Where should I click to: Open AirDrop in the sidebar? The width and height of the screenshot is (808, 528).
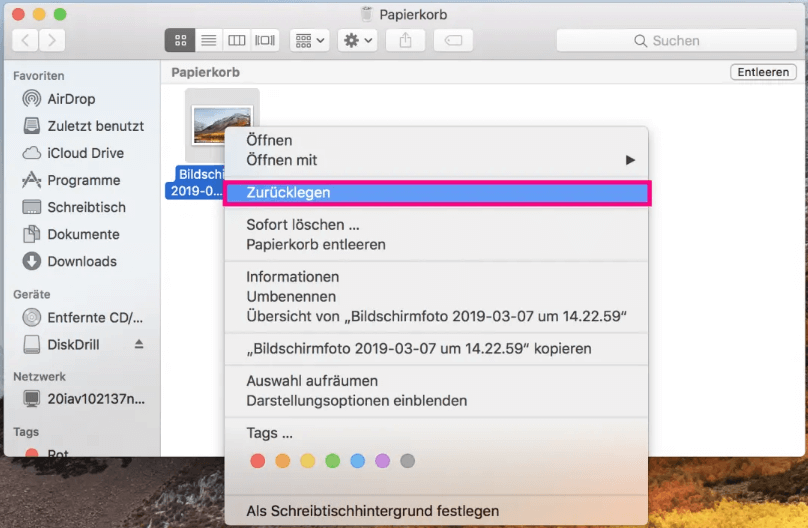click(x=71, y=99)
